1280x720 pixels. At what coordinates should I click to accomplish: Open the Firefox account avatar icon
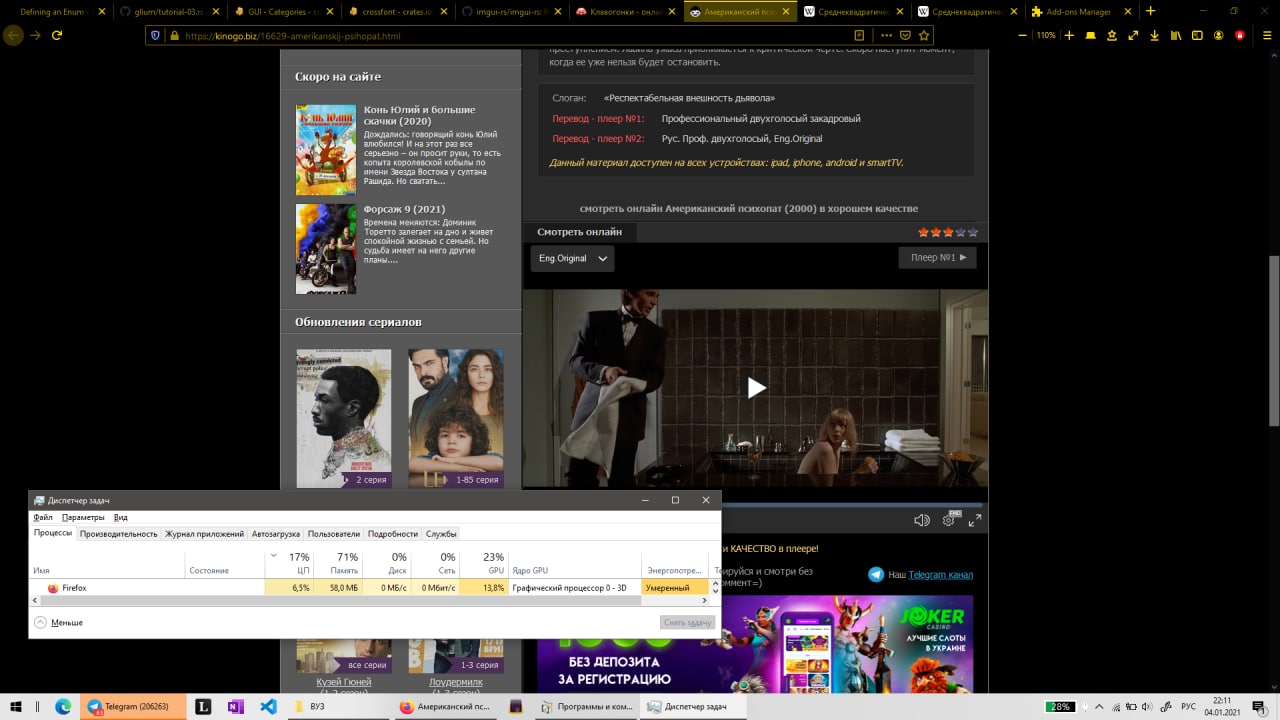(1219, 35)
